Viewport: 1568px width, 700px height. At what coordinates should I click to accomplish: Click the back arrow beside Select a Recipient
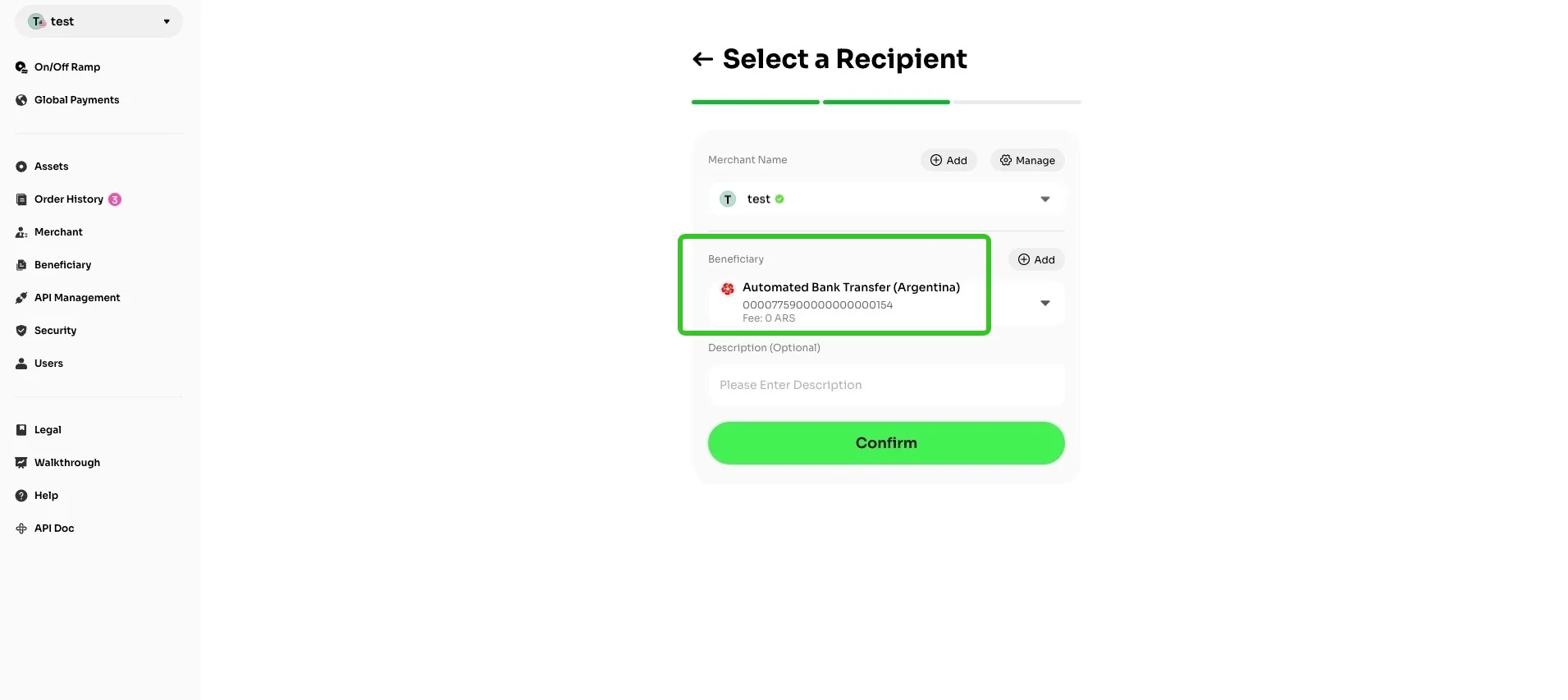pyautogui.click(x=702, y=59)
